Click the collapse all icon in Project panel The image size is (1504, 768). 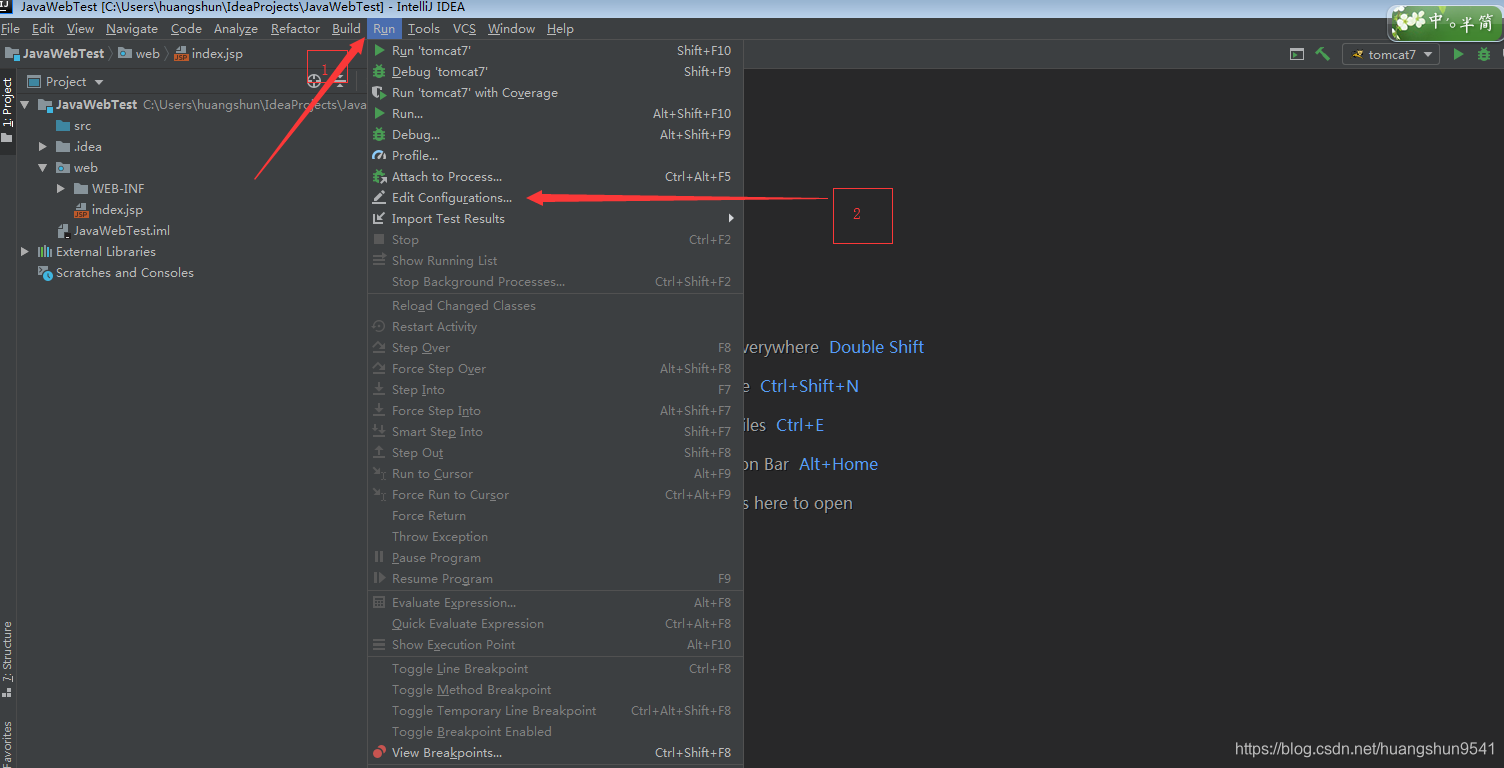340,81
